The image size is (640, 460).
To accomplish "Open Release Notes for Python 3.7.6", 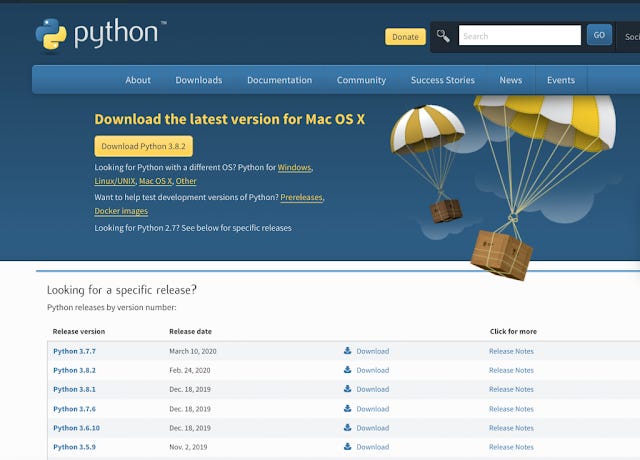I will [511, 409].
